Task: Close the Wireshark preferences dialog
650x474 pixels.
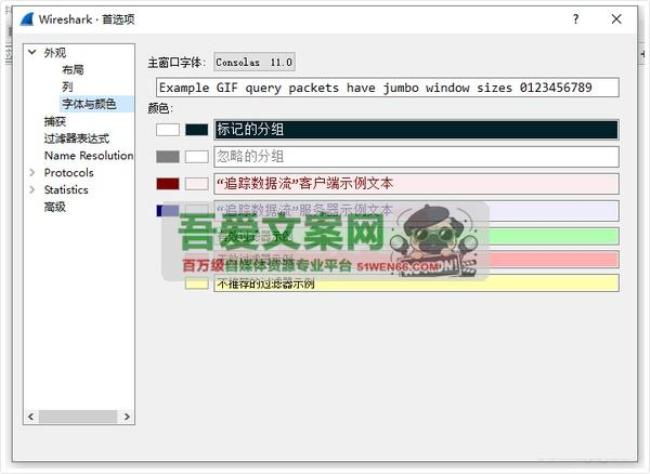Action: [x=616, y=19]
